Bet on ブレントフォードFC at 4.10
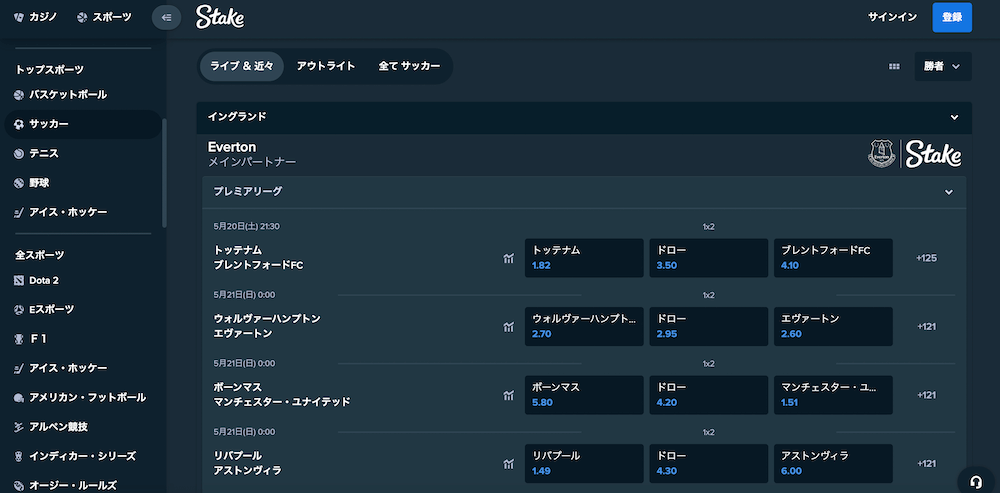Screen dimensions: 1000x493 click(834, 258)
